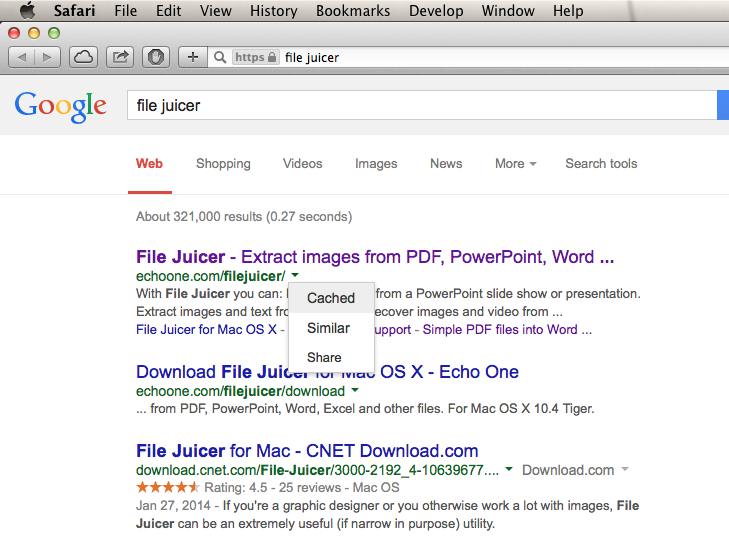Click the plus add bookmark button
The image size is (729, 541).
pos(192,58)
